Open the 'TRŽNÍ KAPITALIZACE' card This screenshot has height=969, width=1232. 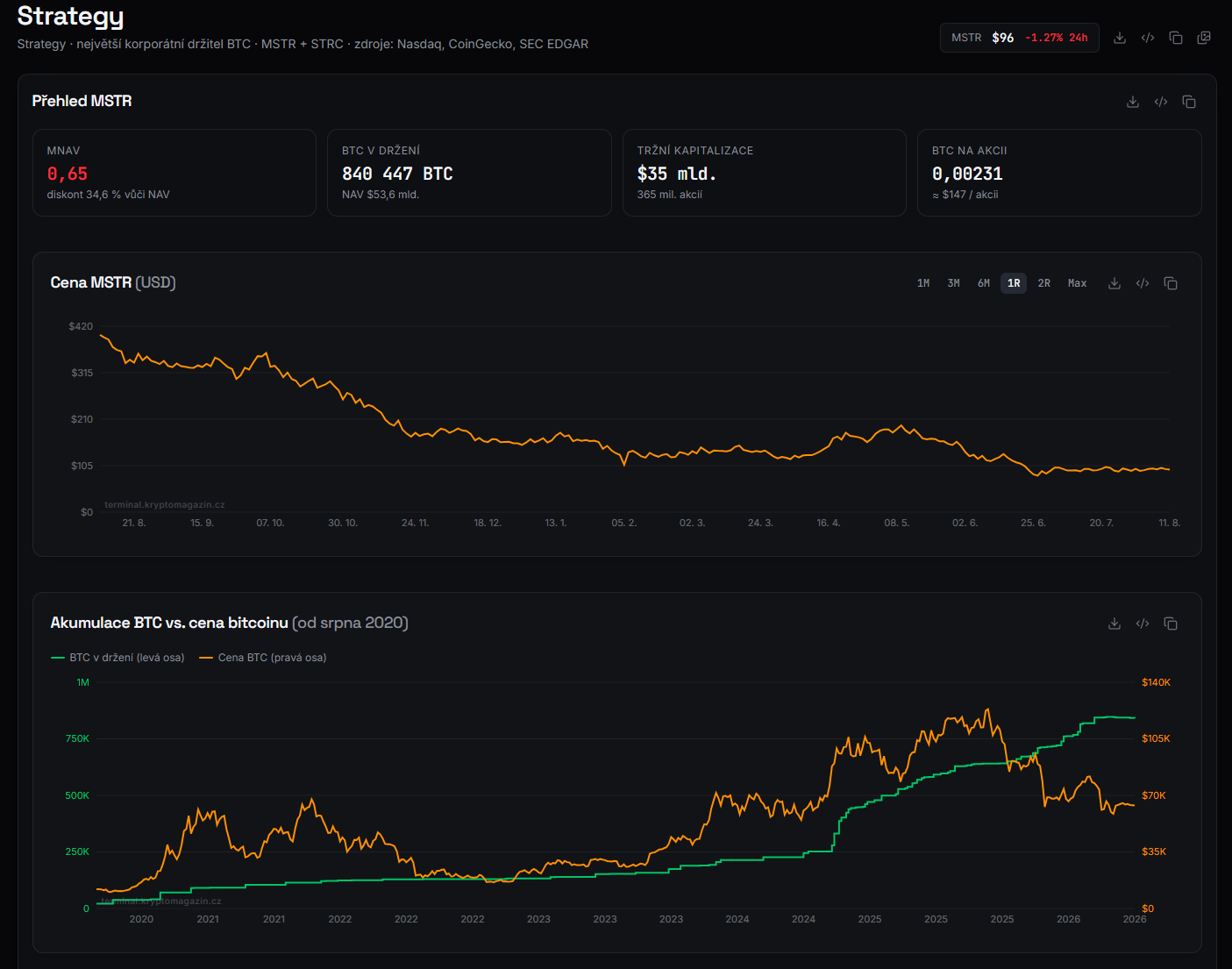coord(765,173)
